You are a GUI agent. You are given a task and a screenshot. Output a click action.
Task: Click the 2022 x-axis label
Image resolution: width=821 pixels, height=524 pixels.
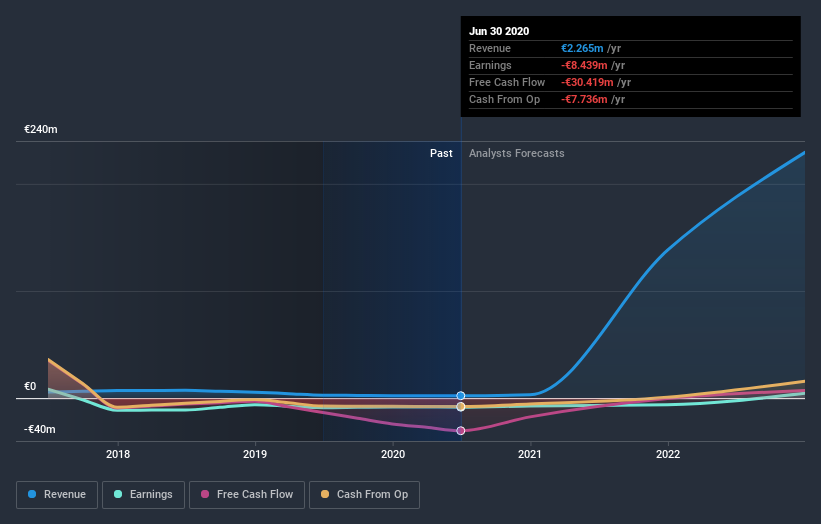668,454
